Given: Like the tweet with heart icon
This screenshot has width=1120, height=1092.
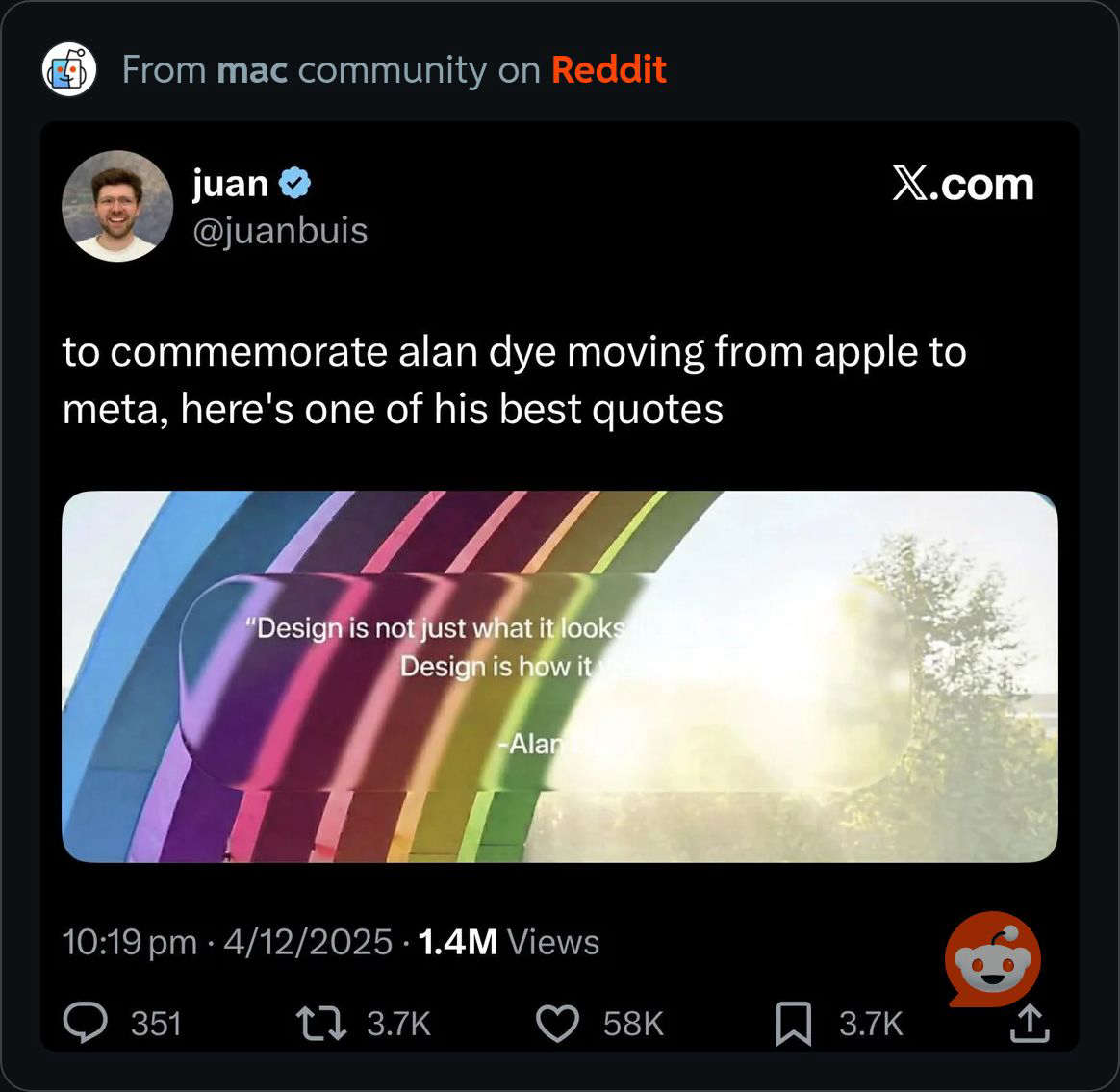Looking at the screenshot, I should 557,1023.
